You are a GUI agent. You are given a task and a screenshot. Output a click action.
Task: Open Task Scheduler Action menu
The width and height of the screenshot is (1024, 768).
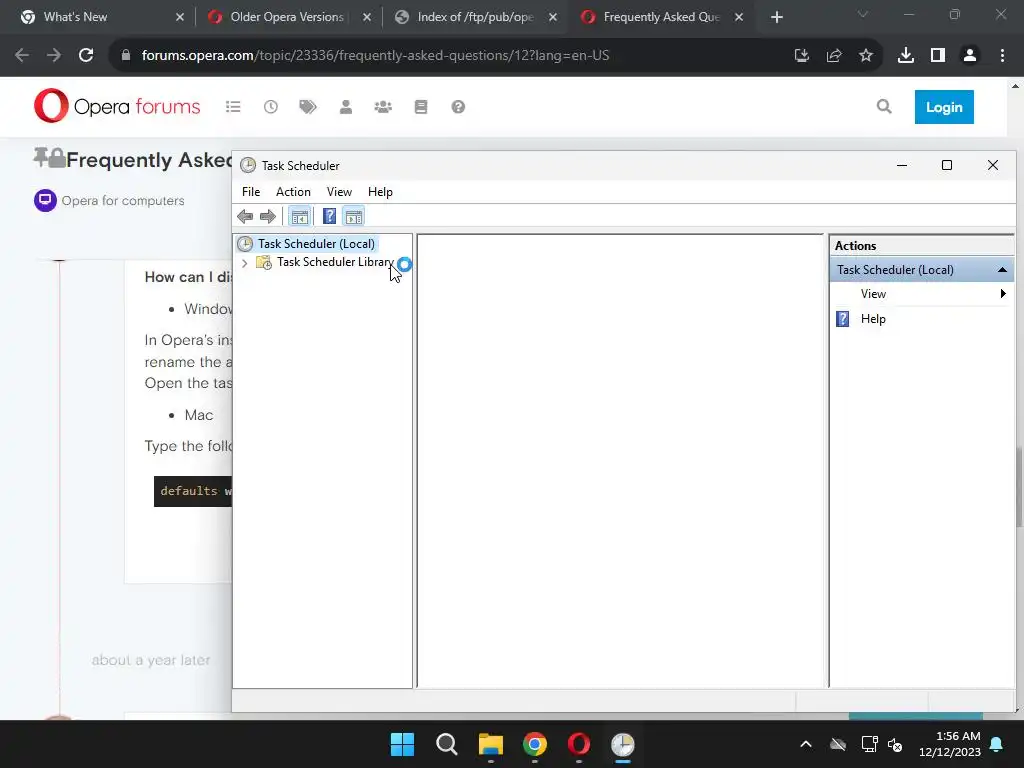point(293,191)
